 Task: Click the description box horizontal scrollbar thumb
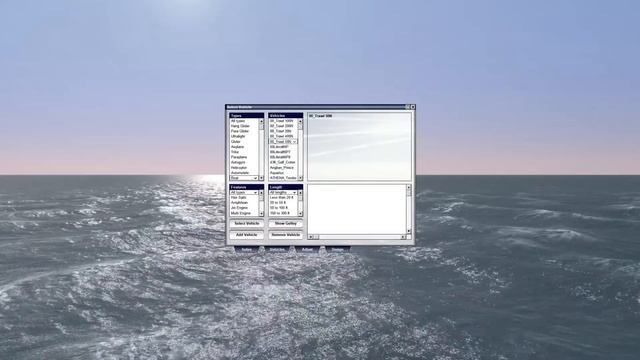(x=316, y=237)
